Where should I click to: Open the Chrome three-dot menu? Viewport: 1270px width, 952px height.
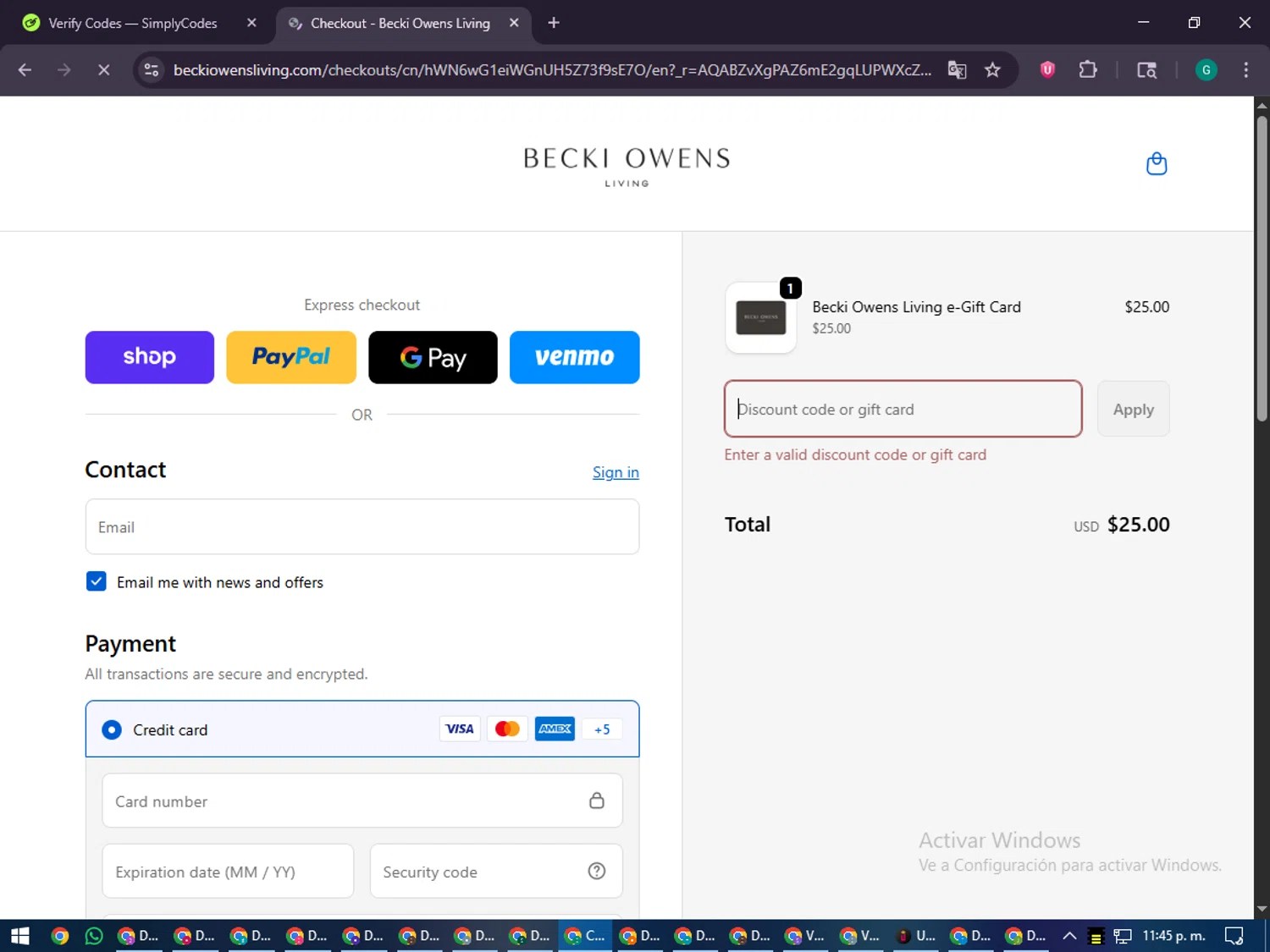(x=1245, y=70)
